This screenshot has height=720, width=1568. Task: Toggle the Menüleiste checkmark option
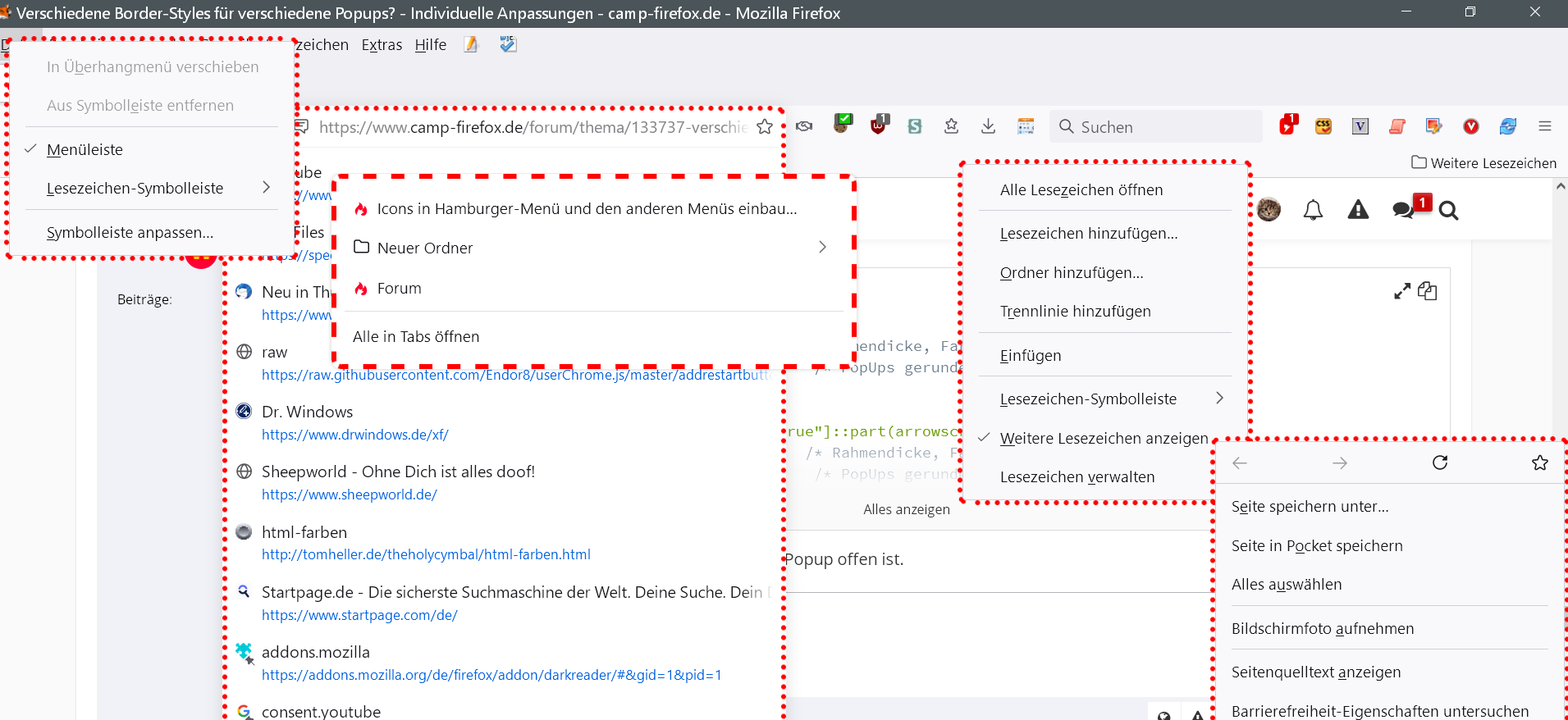[x=152, y=149]
